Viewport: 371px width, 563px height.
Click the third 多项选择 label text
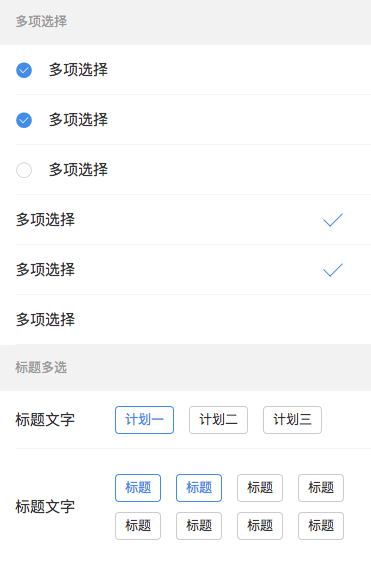(78, 169)
